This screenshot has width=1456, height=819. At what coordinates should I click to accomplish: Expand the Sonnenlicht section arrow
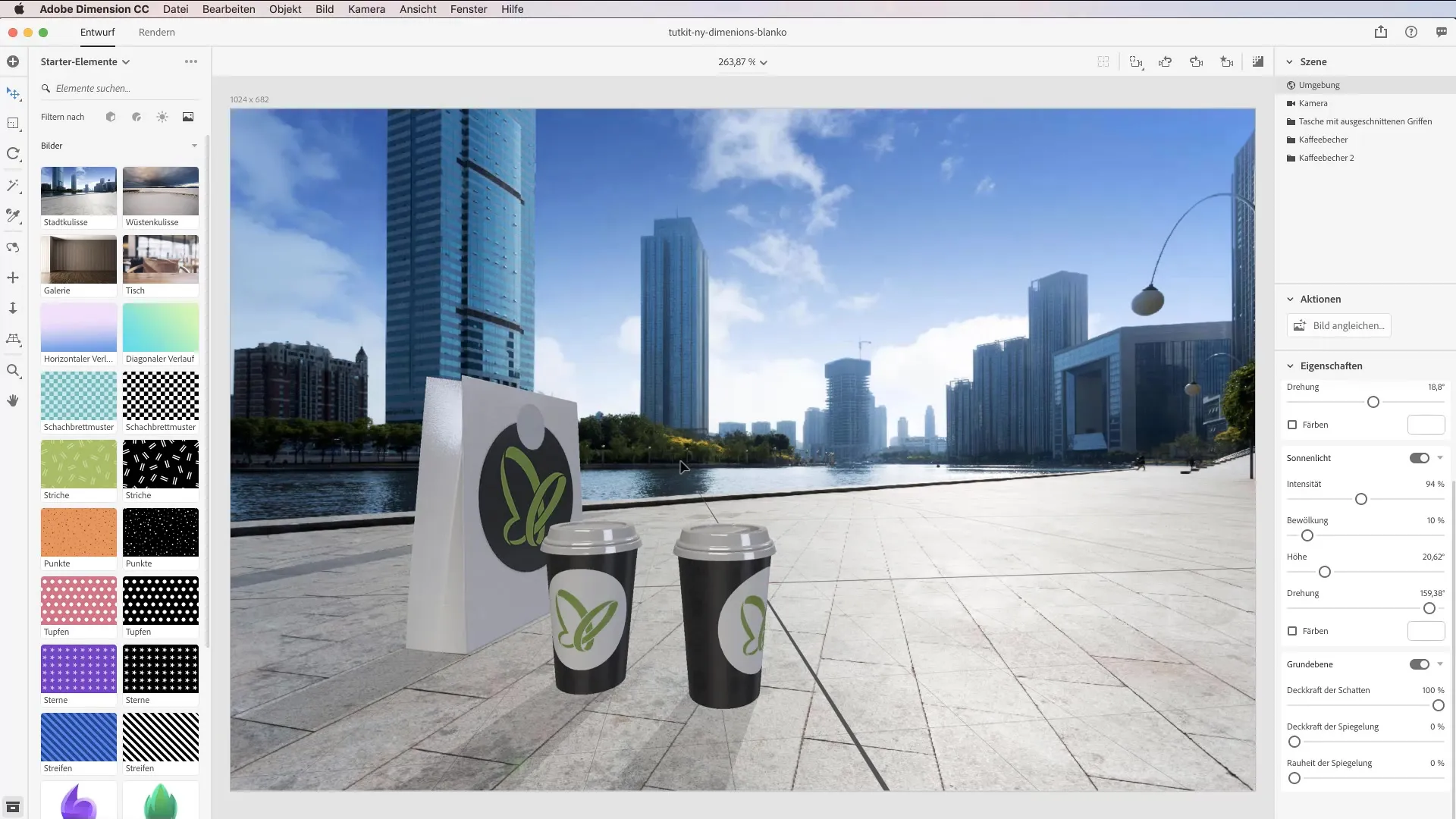(x=1440, y=458)
